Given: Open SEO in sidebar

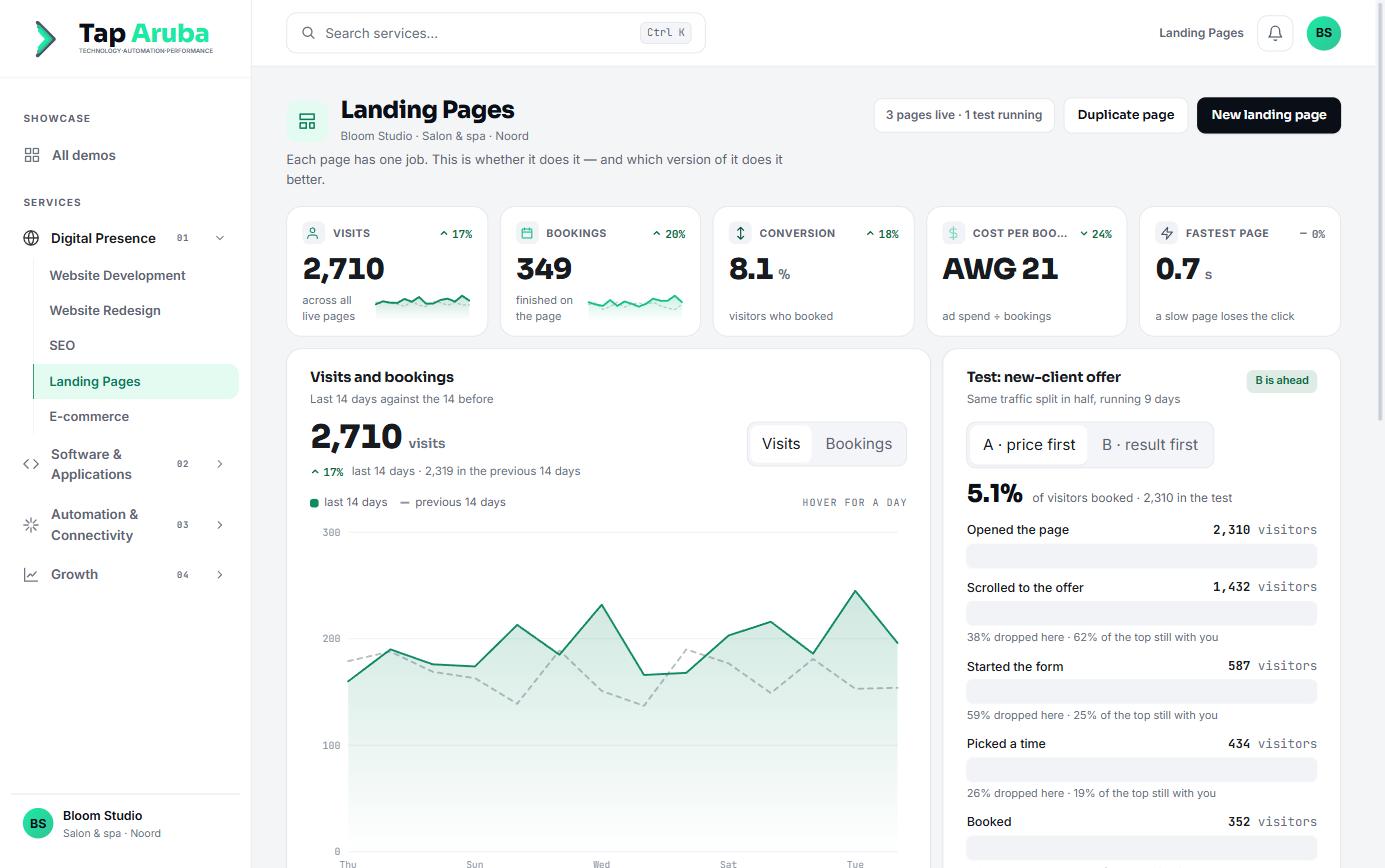Looking at the screenshot, I should pyautogui.click(x=136, y=346).
